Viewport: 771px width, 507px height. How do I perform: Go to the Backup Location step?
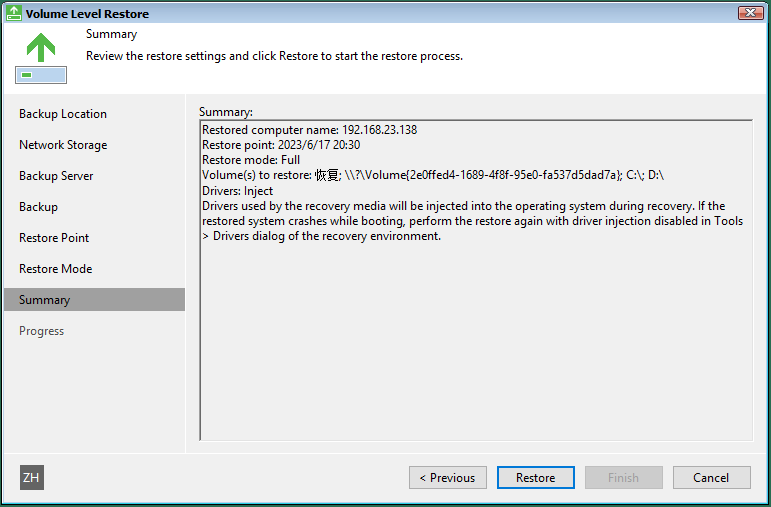point(63,114)
